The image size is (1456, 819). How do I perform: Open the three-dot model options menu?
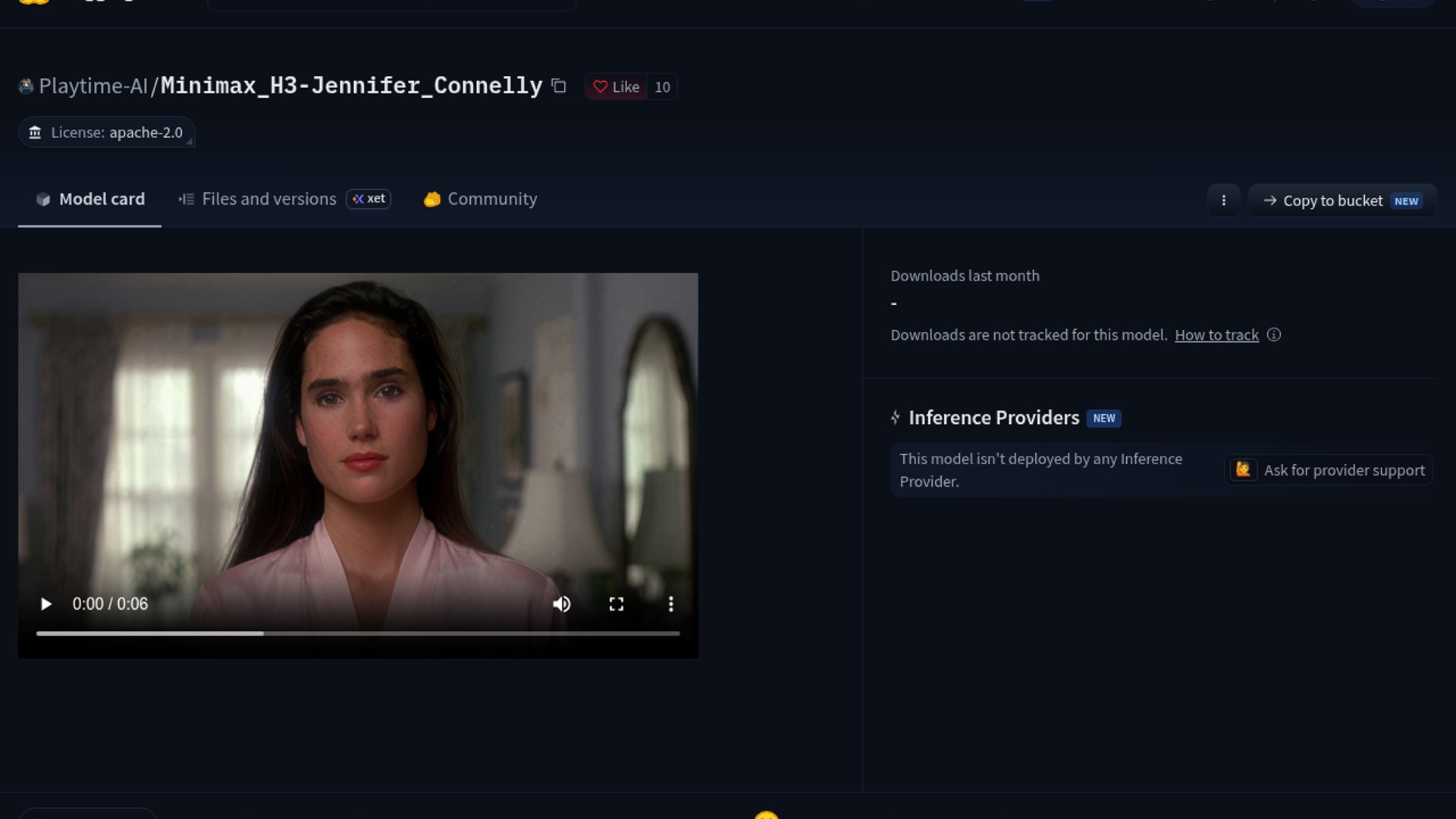1223,201
